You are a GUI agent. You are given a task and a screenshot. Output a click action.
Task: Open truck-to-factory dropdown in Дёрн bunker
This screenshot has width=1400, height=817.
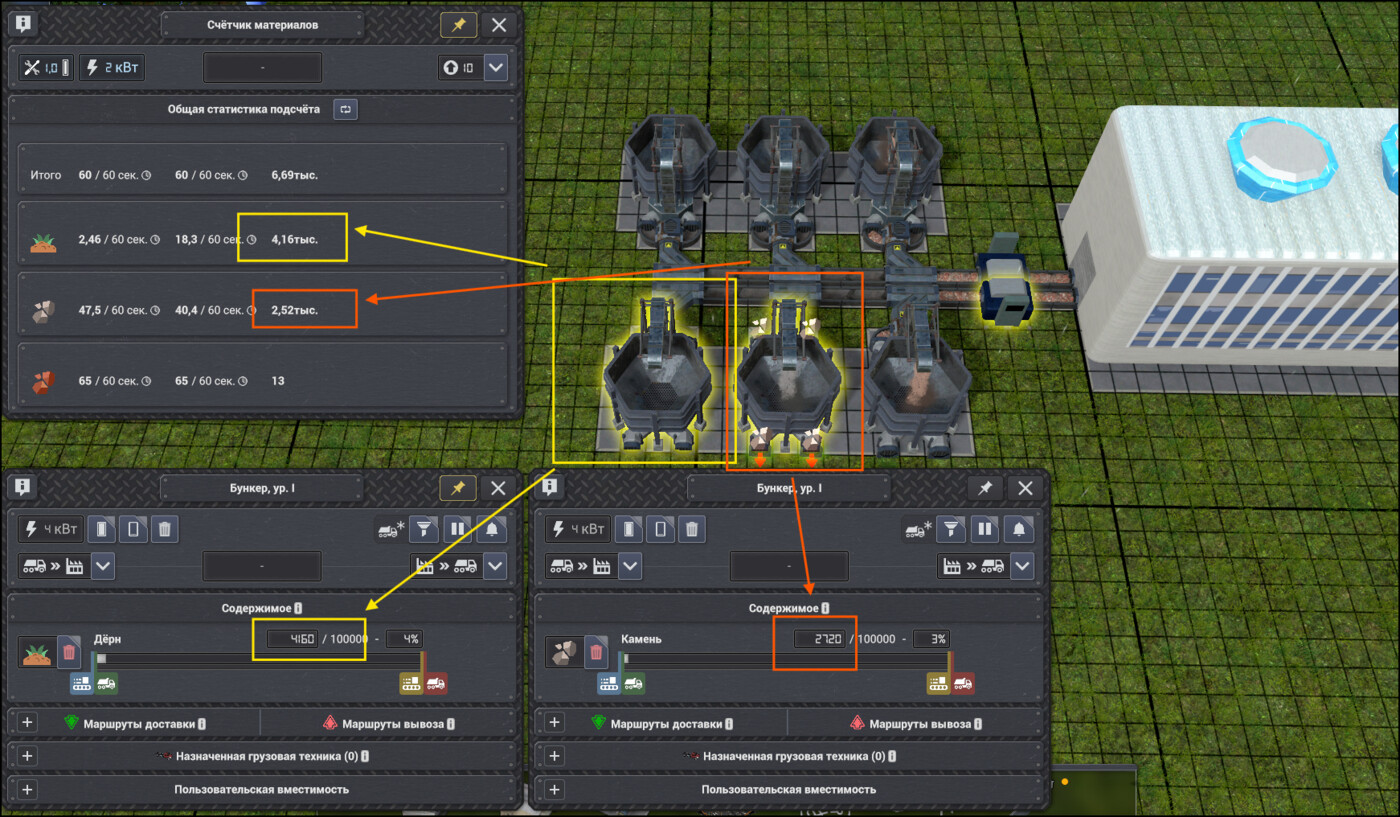(x=103, y=566)
